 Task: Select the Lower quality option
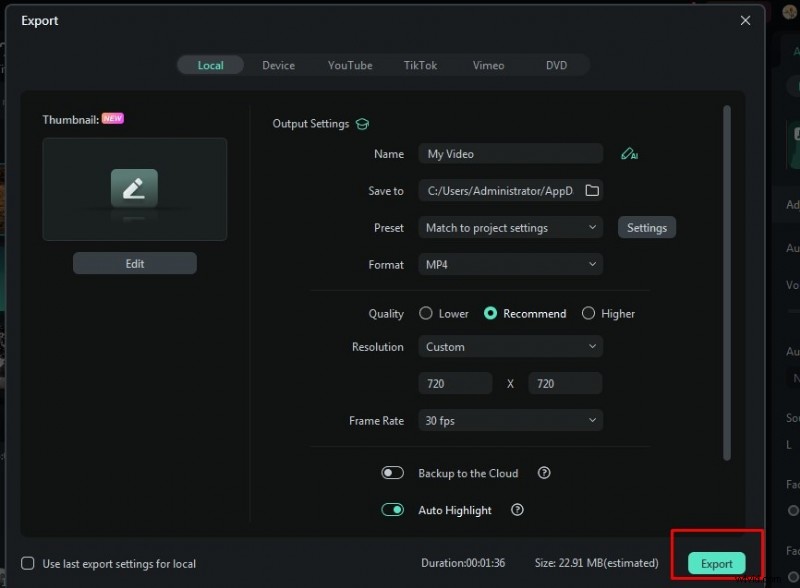coord(426,313)
